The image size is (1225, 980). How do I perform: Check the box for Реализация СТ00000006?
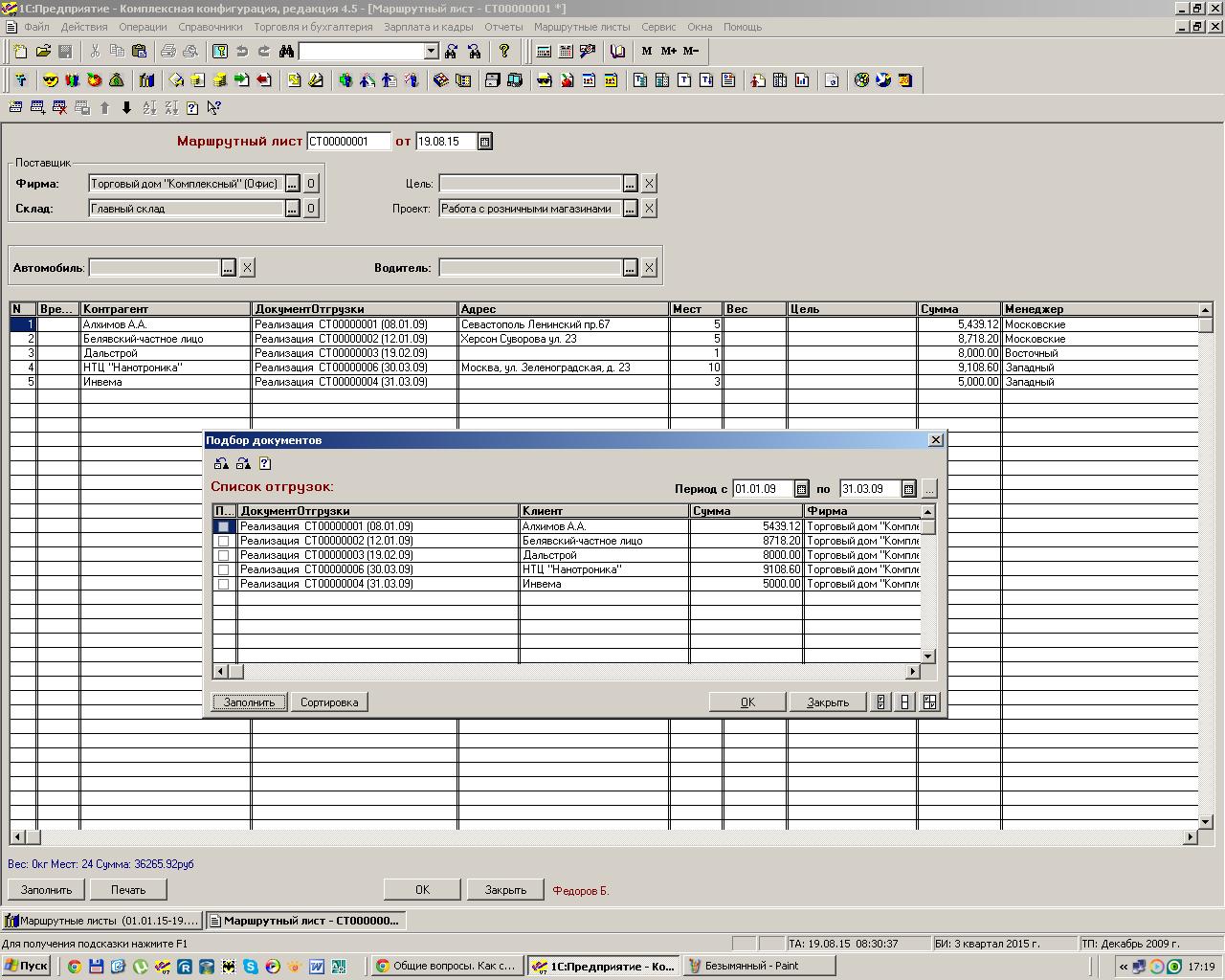click(224, 569)
